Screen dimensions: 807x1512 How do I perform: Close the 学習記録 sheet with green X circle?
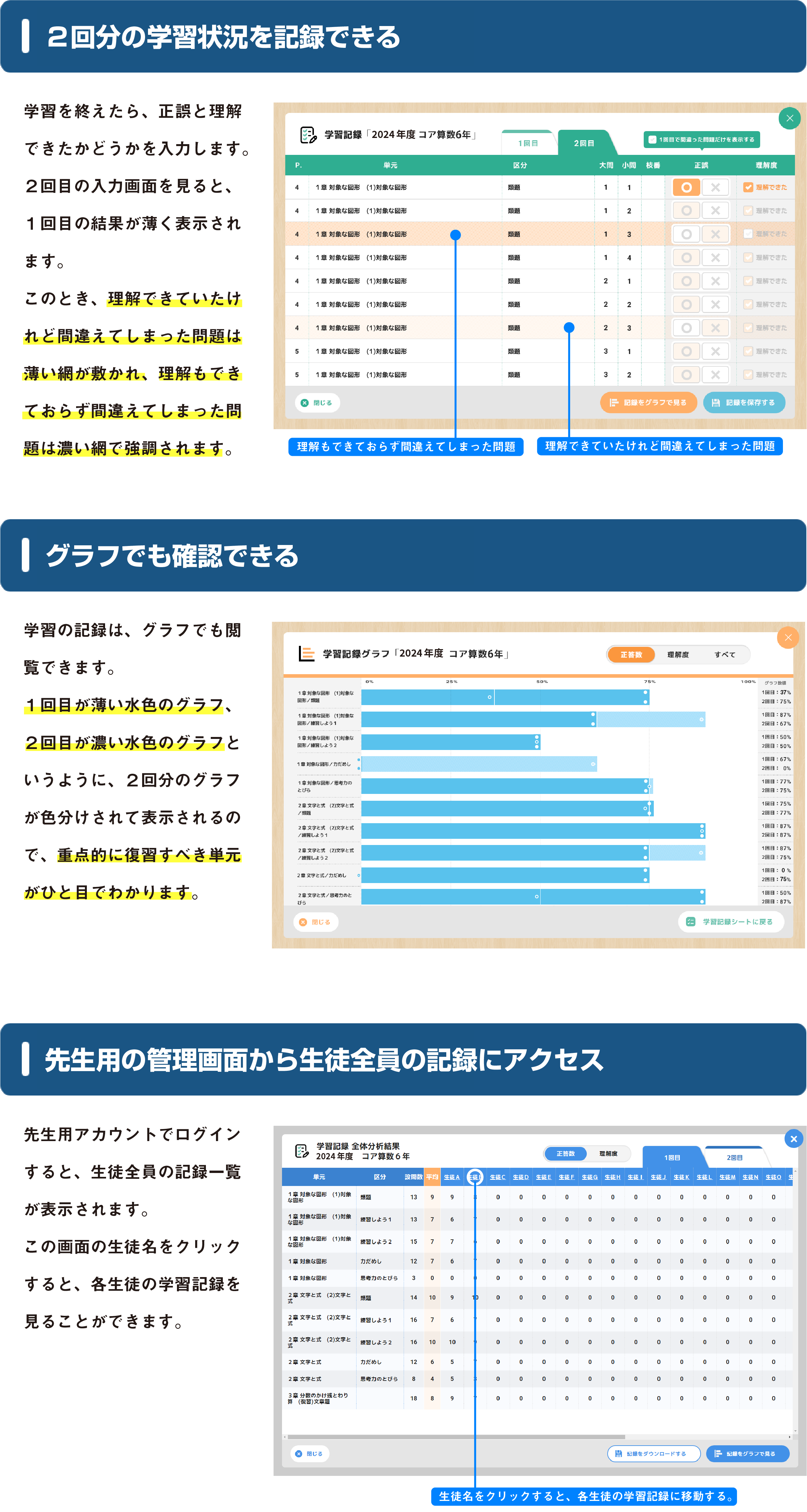[x=789, y=118]
